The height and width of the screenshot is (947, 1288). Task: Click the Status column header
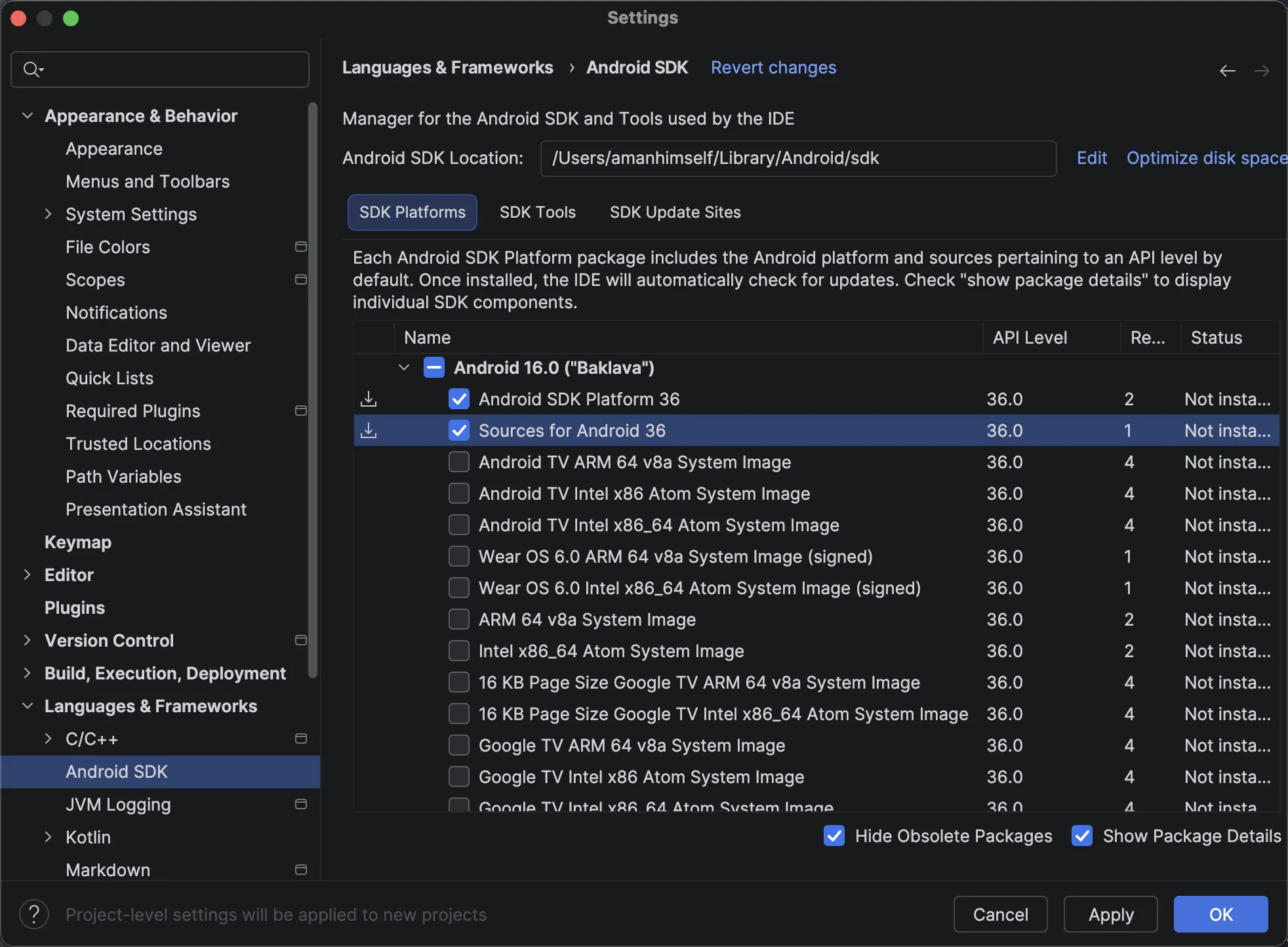tap(1230, 338)
